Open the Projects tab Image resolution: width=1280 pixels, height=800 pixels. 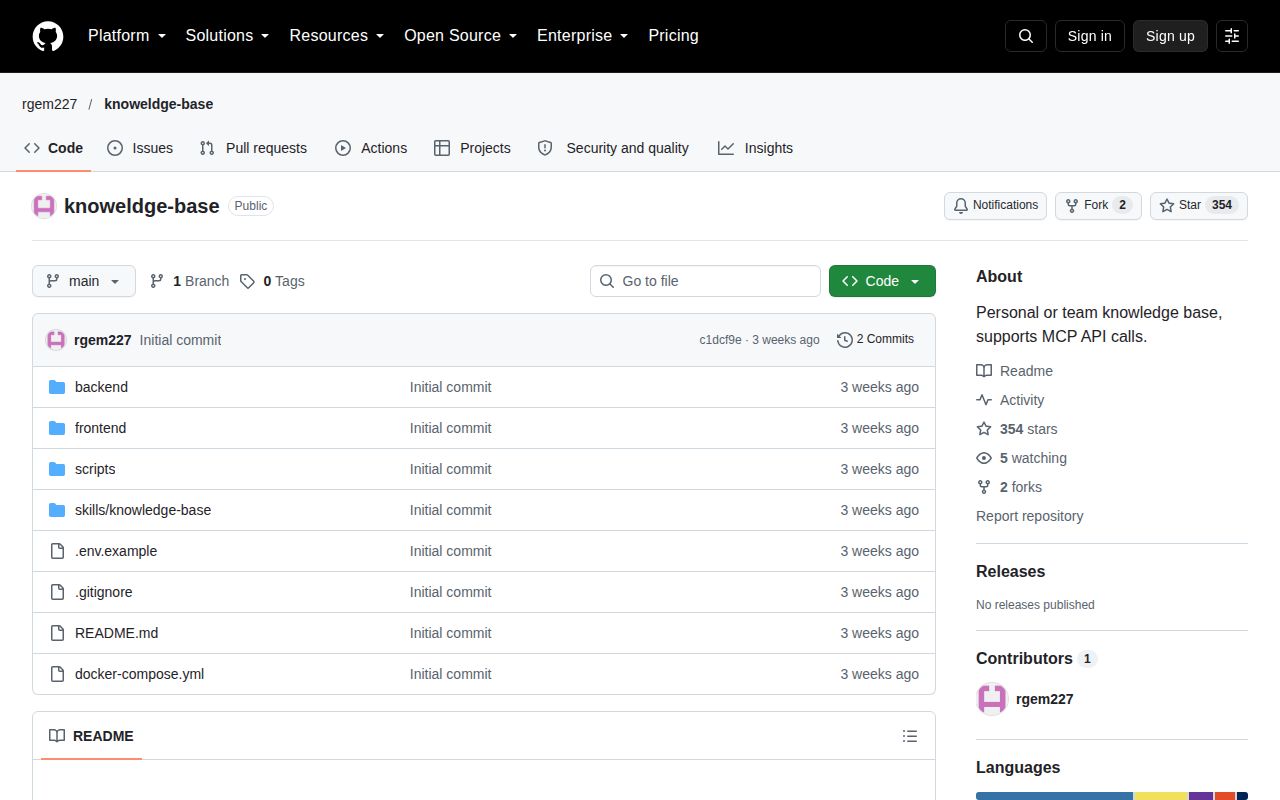point(472,148)
